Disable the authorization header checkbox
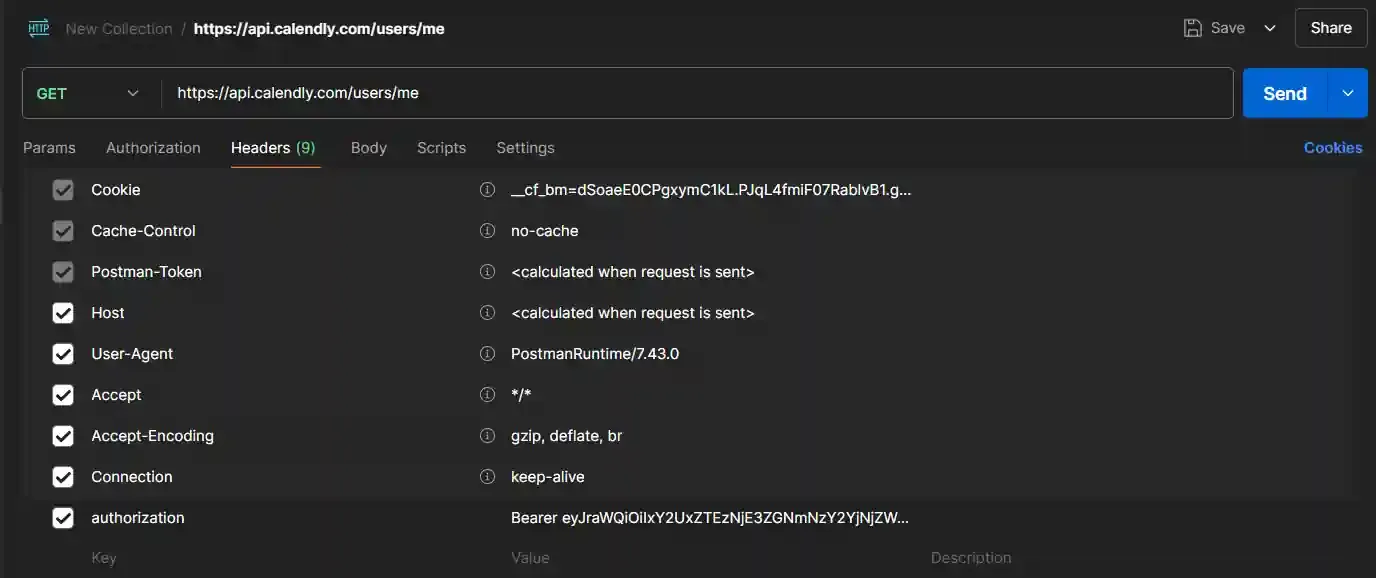The image size is (1376, 578). tap(63, 518)
